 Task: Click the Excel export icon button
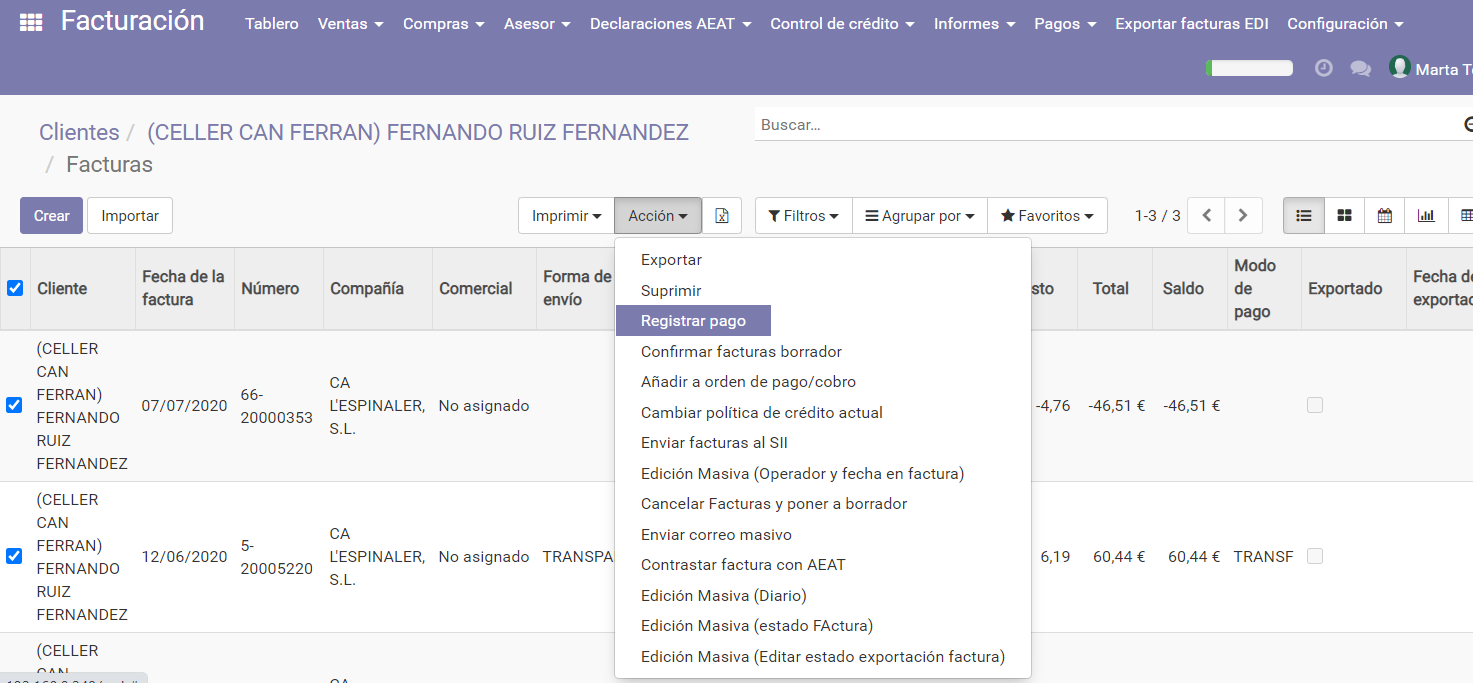[x=722, y=216]
